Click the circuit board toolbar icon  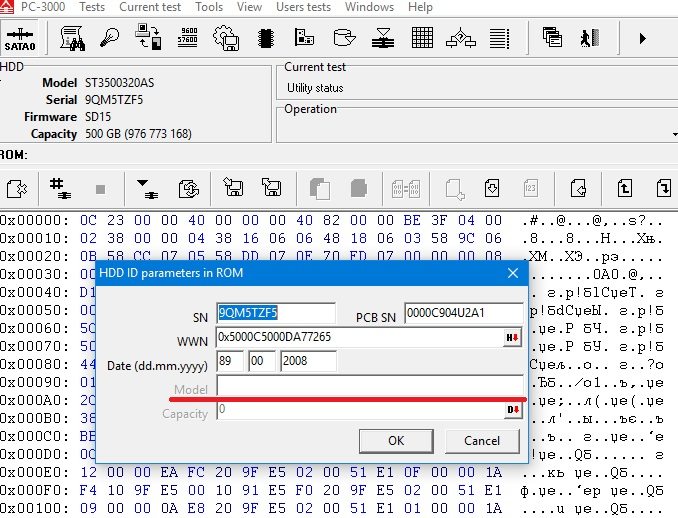tap(304, 37)
